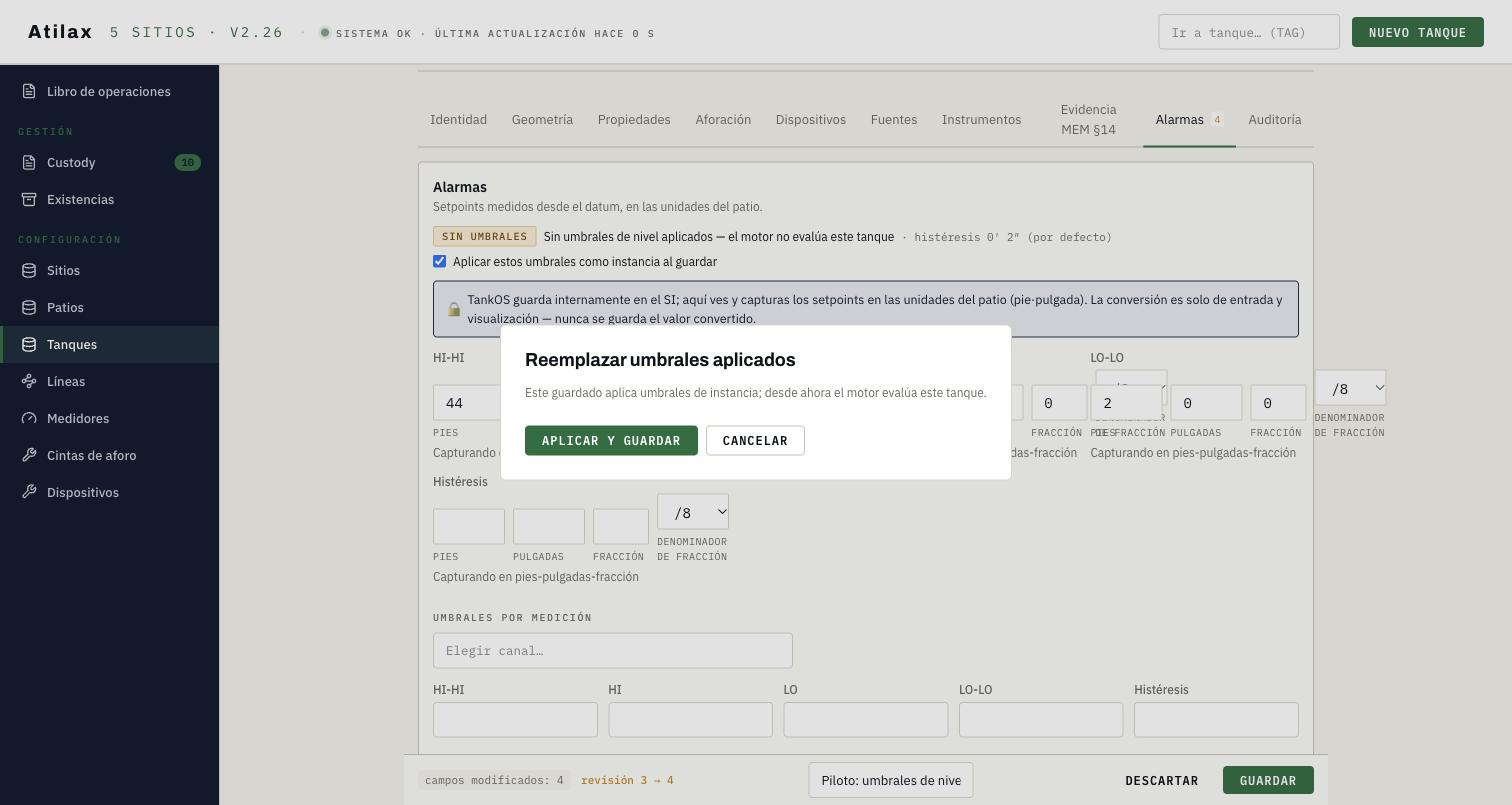Select the Dispositivos tab
The image size is (1512, 805).
click(811, 119)
